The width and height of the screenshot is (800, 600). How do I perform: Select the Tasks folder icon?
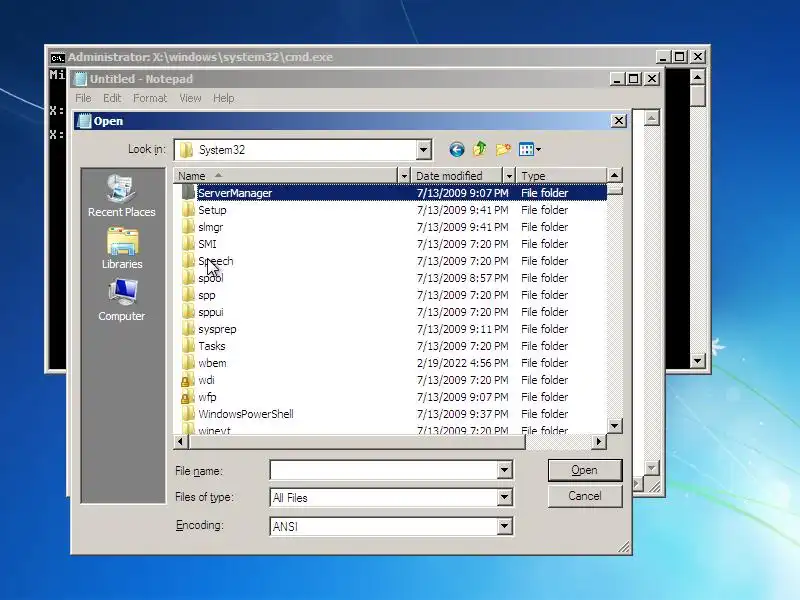[x=188, y=346]
